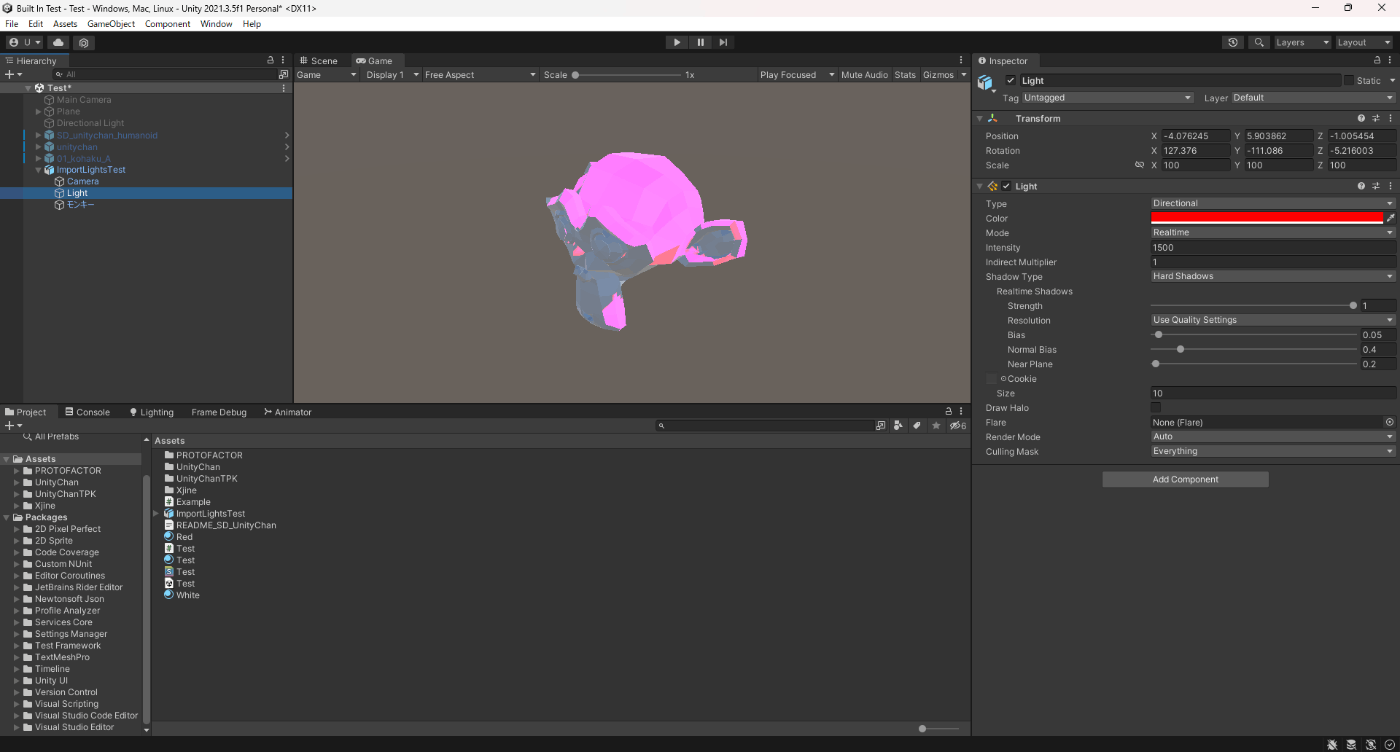Open the cloud services icon
The height and width of the screenshot is (752, 1400).
[58, 42]
